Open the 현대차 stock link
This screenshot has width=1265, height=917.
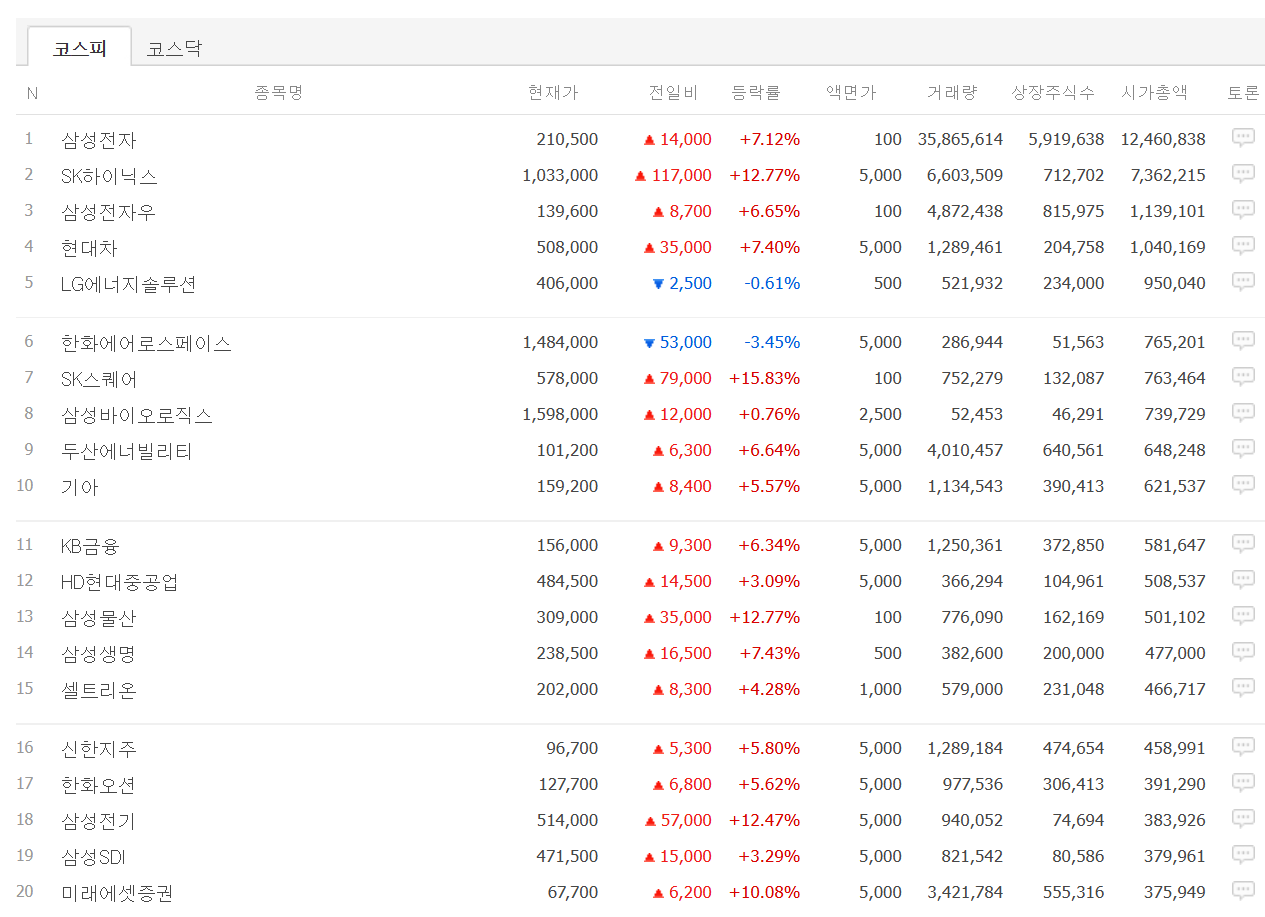point(89,248)
